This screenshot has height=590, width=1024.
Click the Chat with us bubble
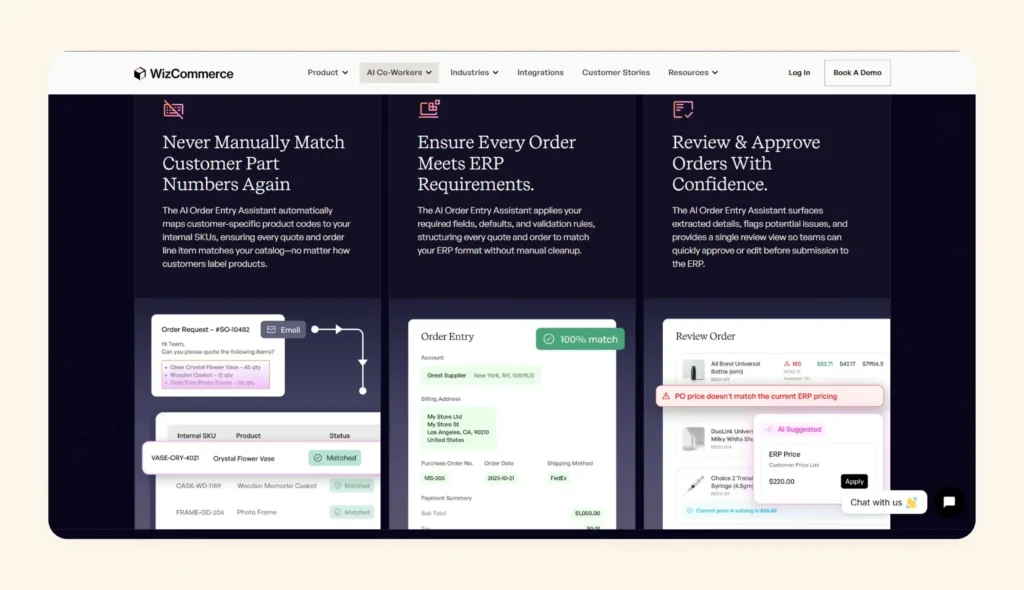pos(884,502)
